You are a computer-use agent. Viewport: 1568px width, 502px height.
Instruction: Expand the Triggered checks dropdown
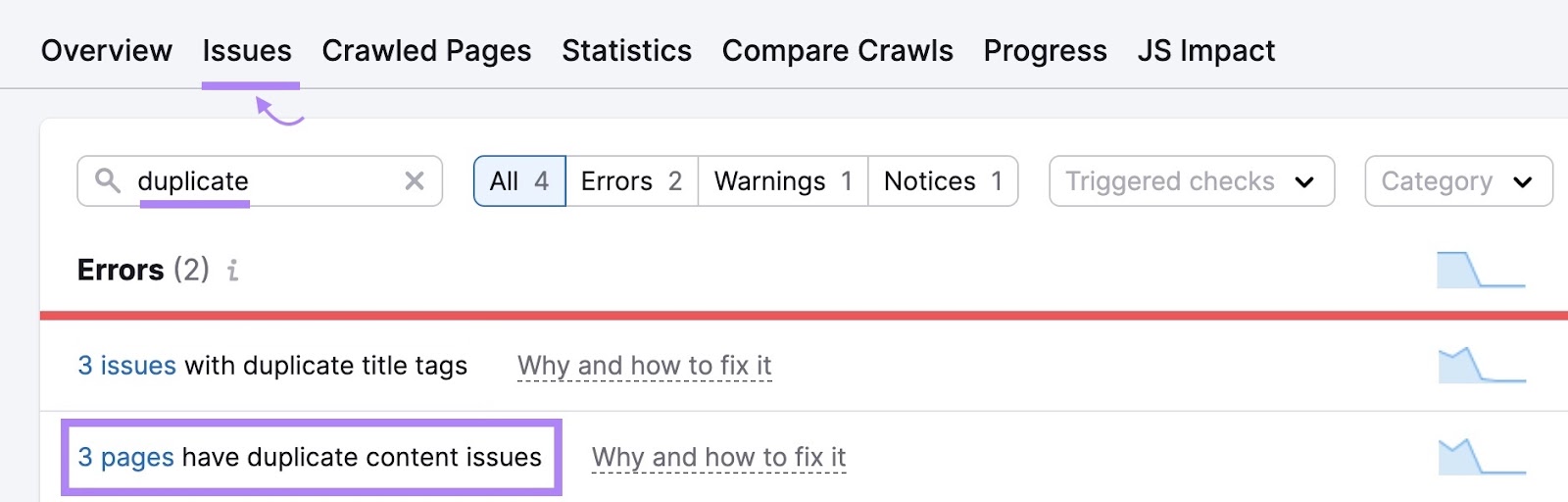click(1191, 181)
